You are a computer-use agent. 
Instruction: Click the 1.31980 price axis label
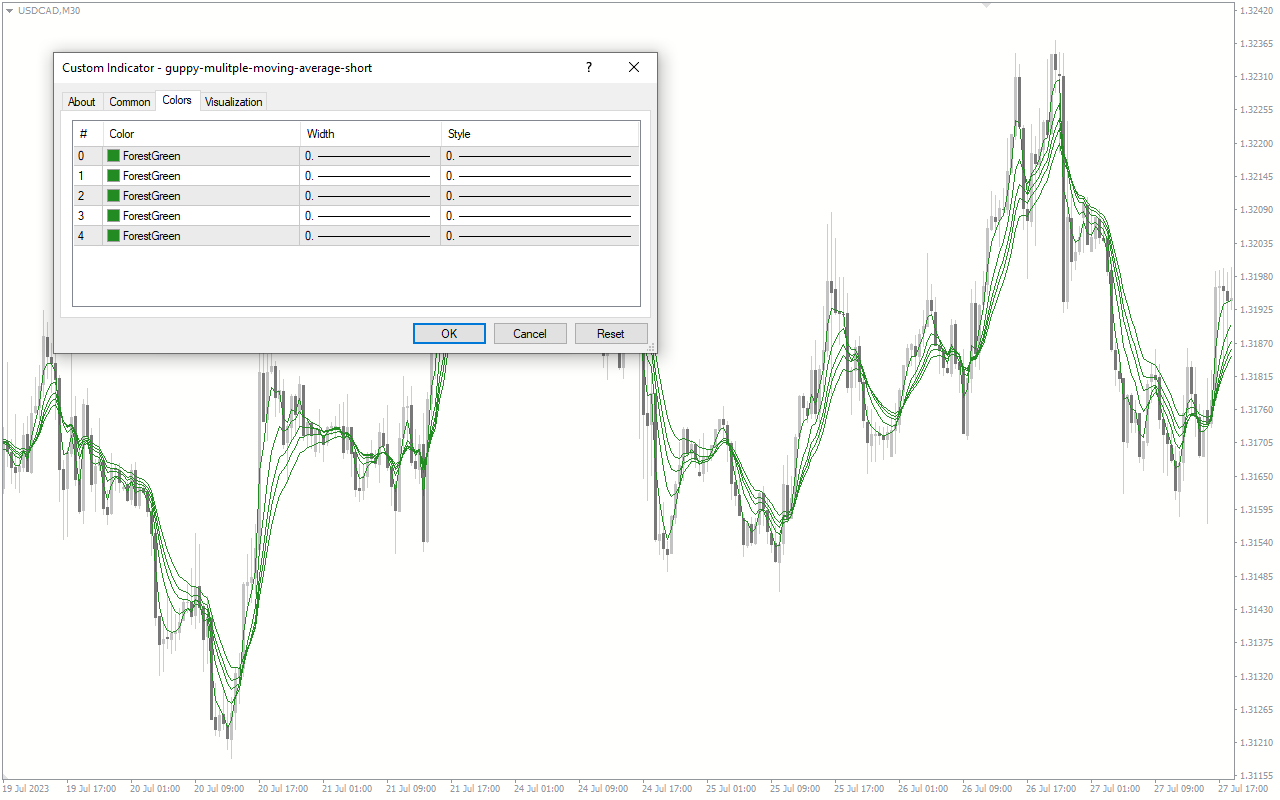tap(1255, 276)
